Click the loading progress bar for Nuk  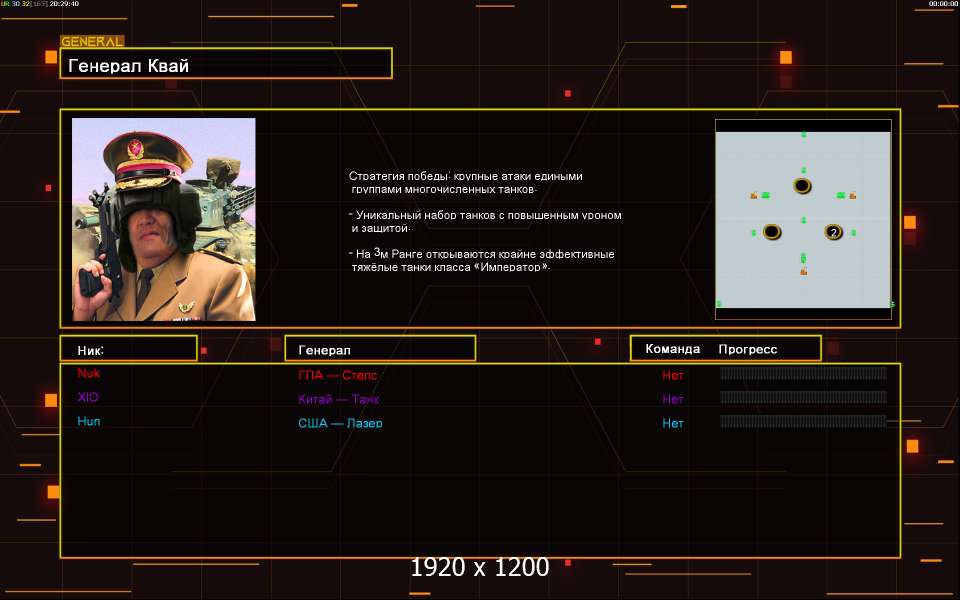(803, 373)
